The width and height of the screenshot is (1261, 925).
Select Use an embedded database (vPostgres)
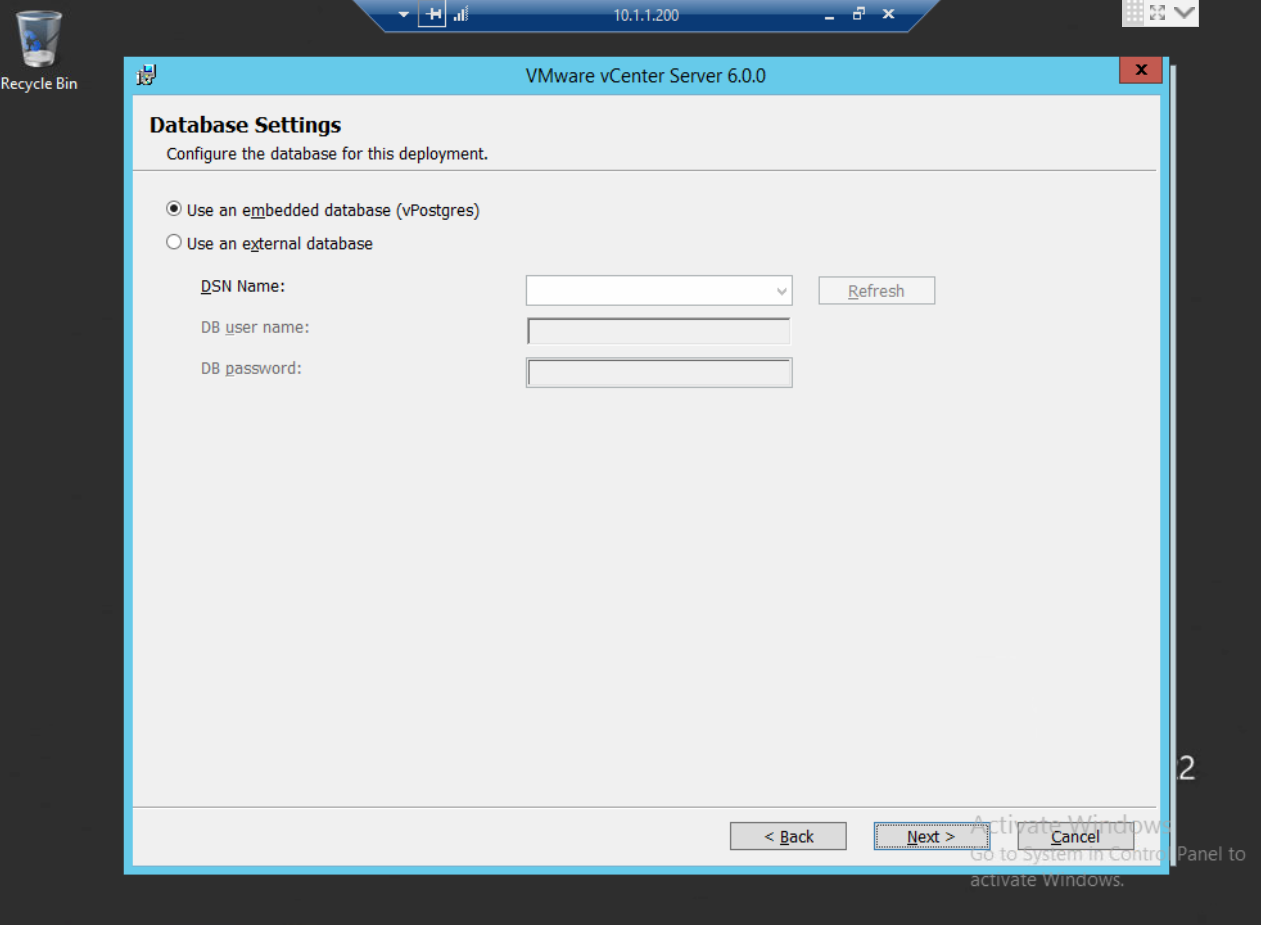[x=174, y=210]
